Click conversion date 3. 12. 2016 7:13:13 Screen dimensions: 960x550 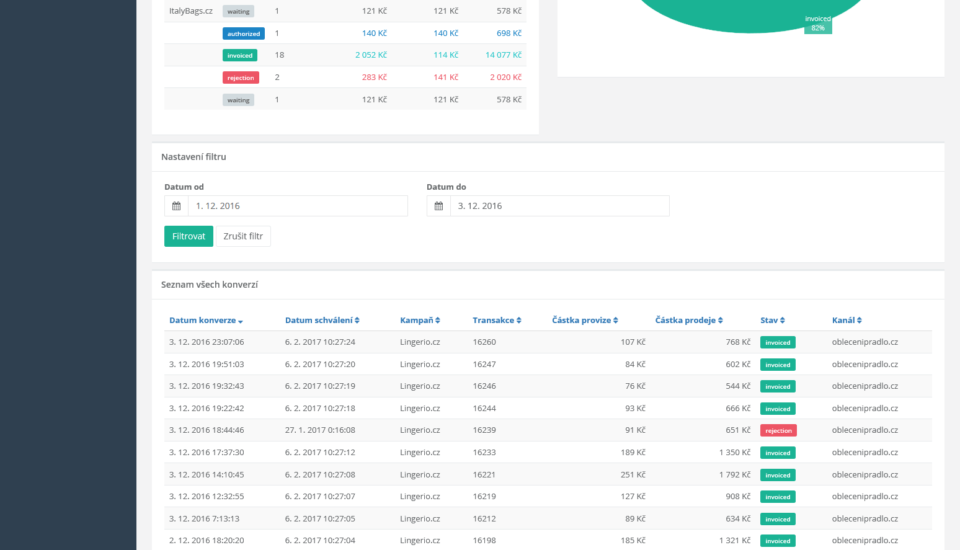pyautogui.click(x=204, y=519)
